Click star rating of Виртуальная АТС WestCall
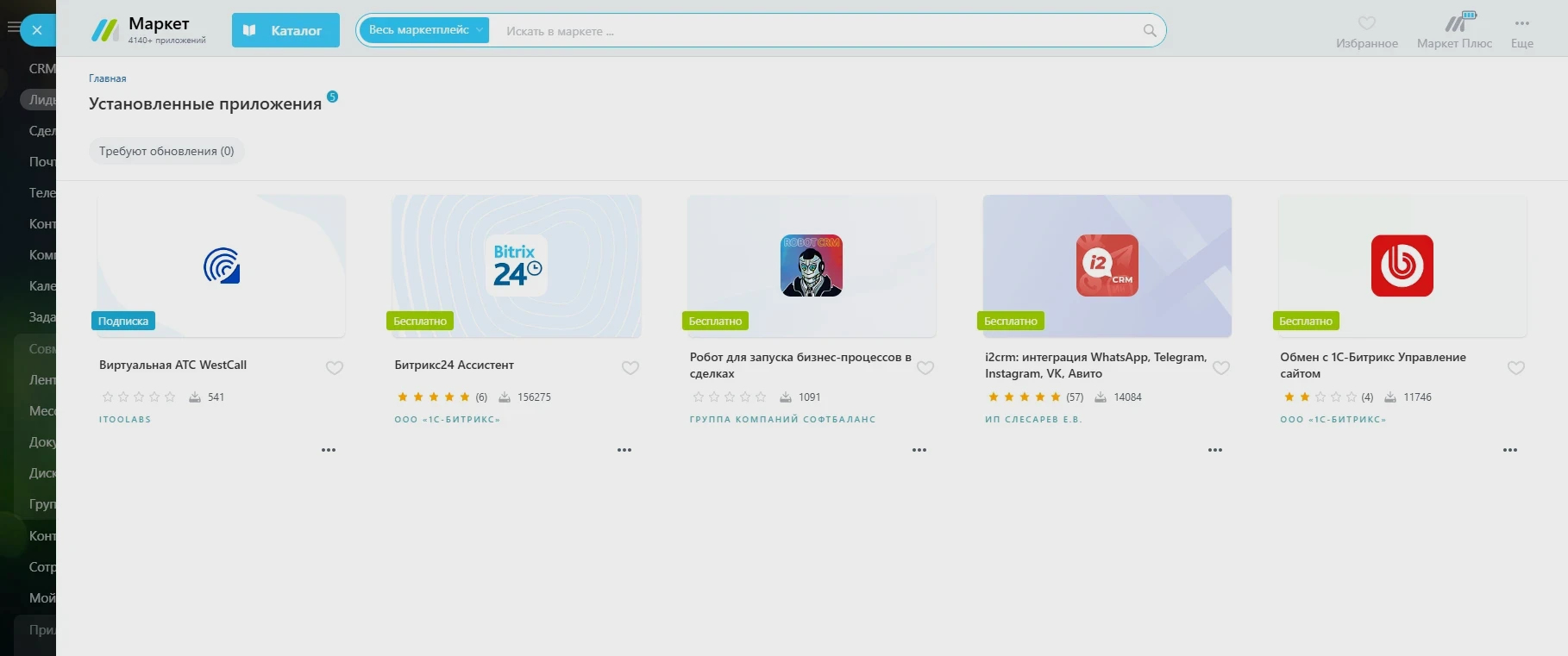The image size is (1568, 656). pos(139,397)
